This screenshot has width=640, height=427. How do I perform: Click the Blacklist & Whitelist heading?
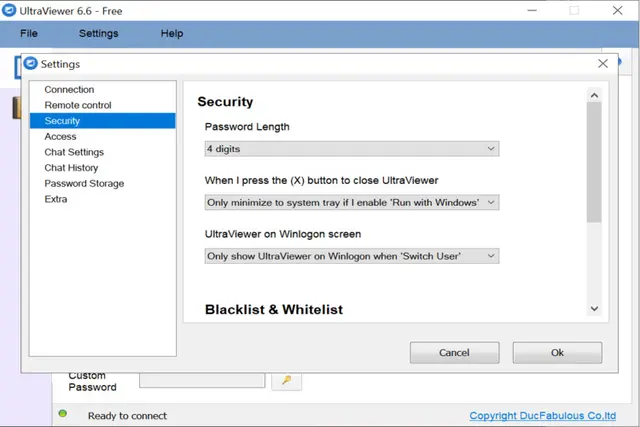(274, 309)
